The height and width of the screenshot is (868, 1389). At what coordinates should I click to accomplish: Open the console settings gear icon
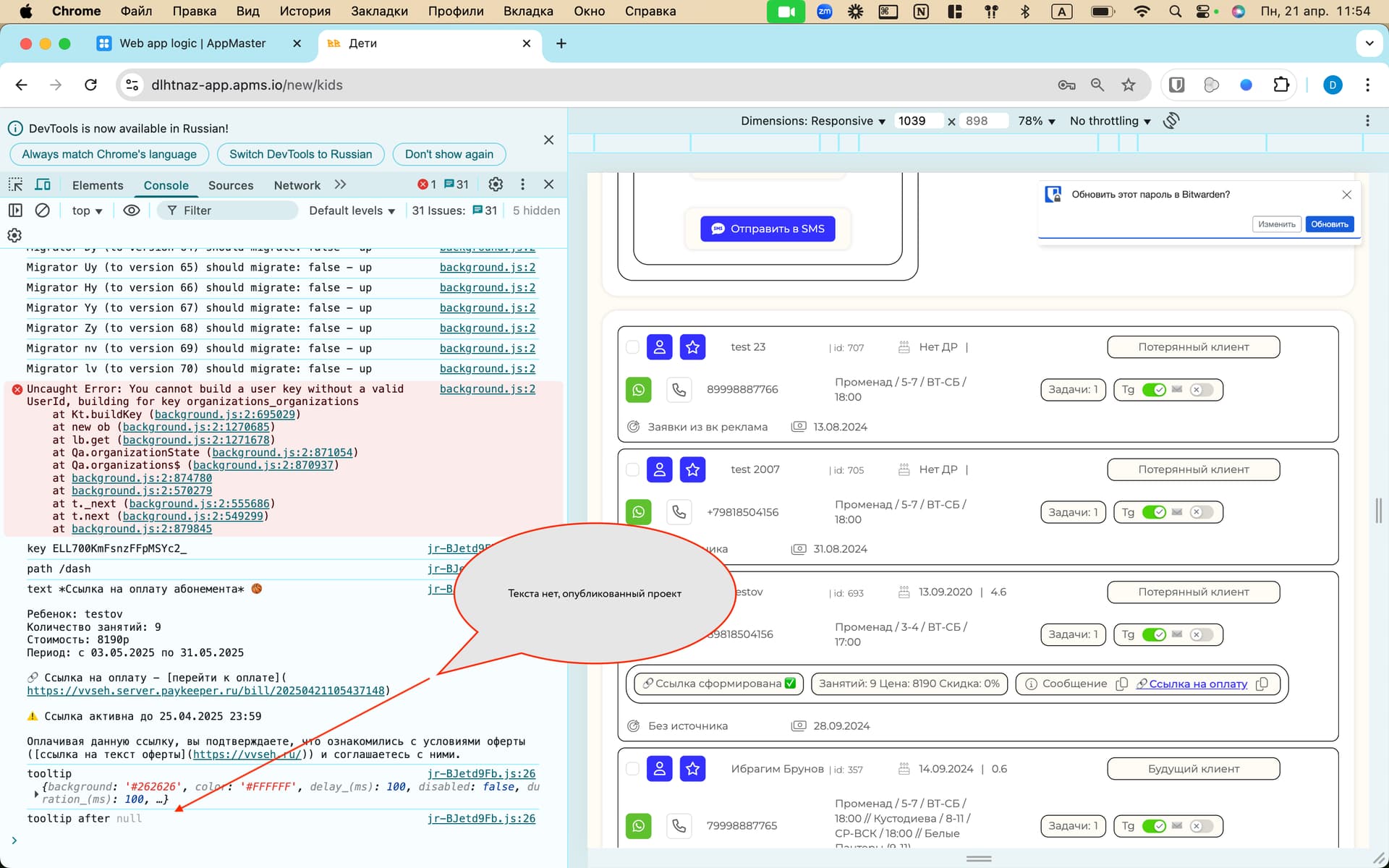point(14,235)
